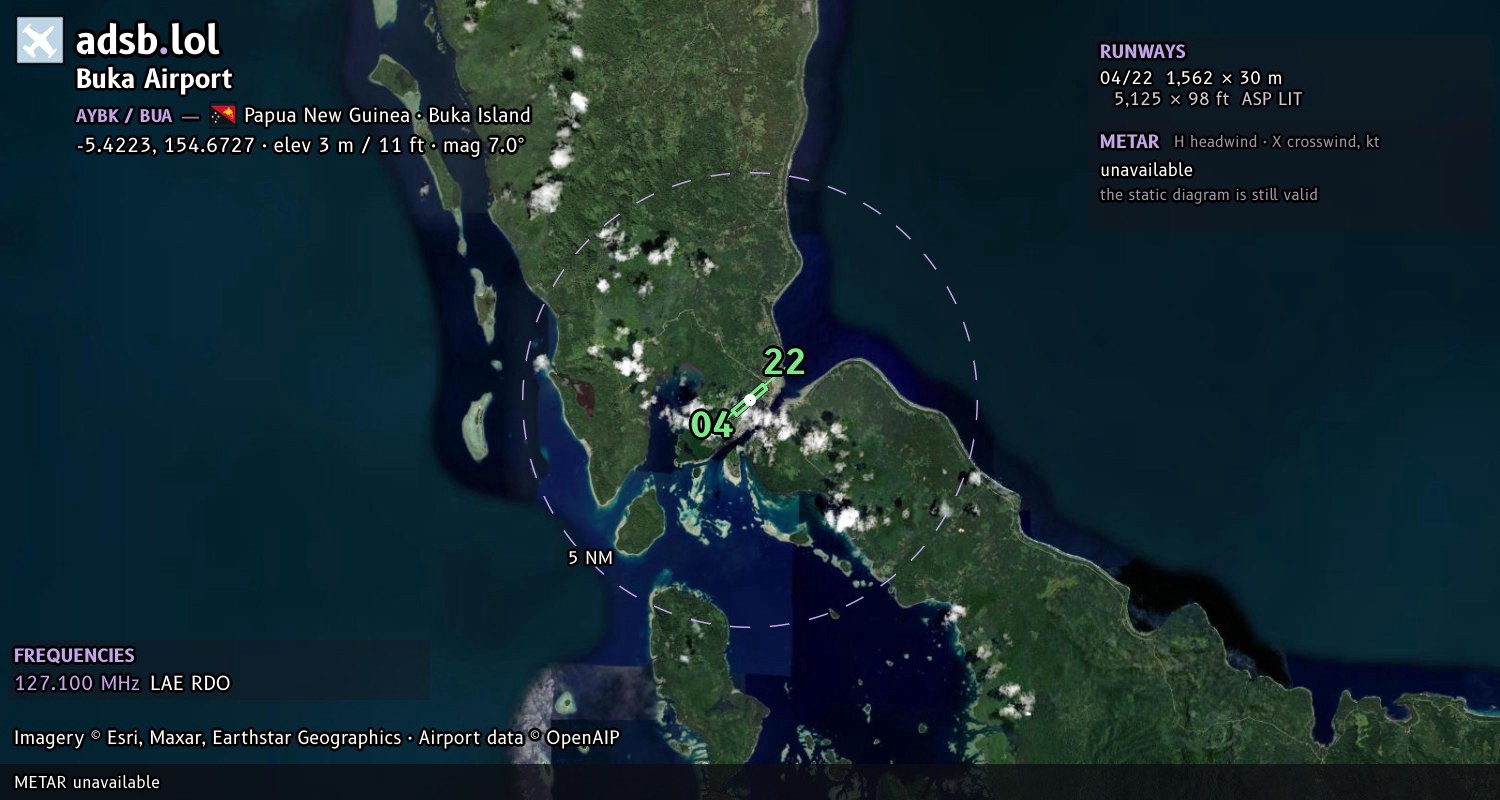Click the green runway 04/22 strip
This screenshot has width=1500, height=800.
tap(750, 400)
